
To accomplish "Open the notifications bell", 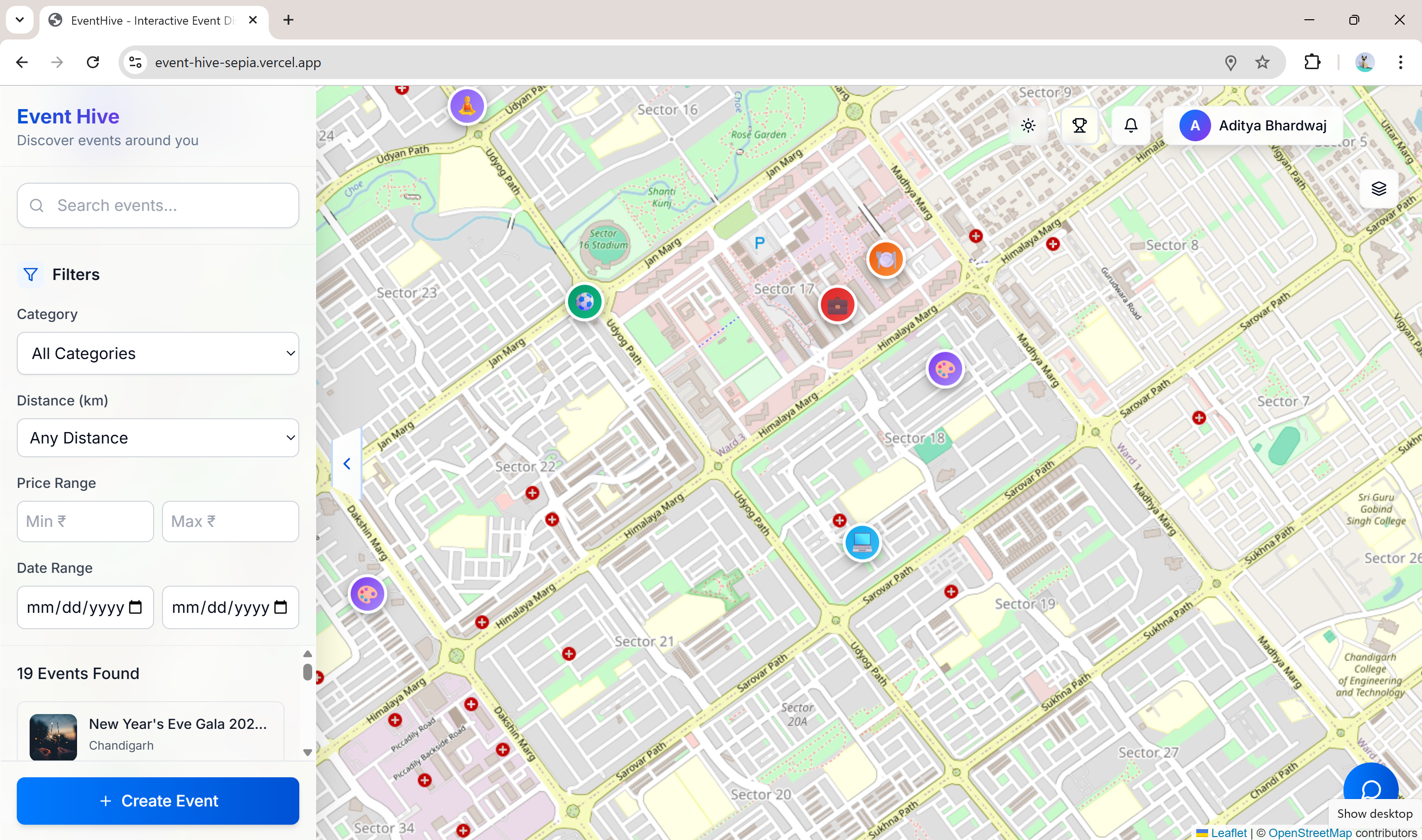I will (x=1131, y=125).
